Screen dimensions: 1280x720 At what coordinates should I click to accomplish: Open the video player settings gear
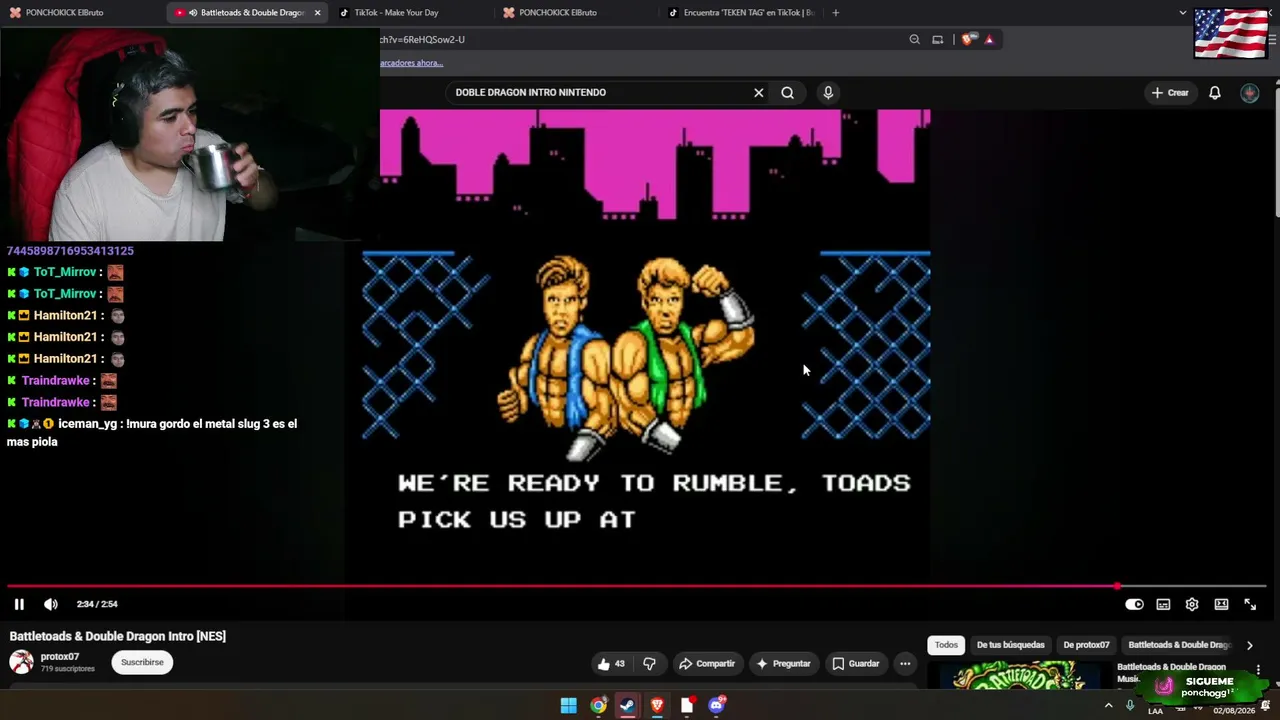point(1192,604)
